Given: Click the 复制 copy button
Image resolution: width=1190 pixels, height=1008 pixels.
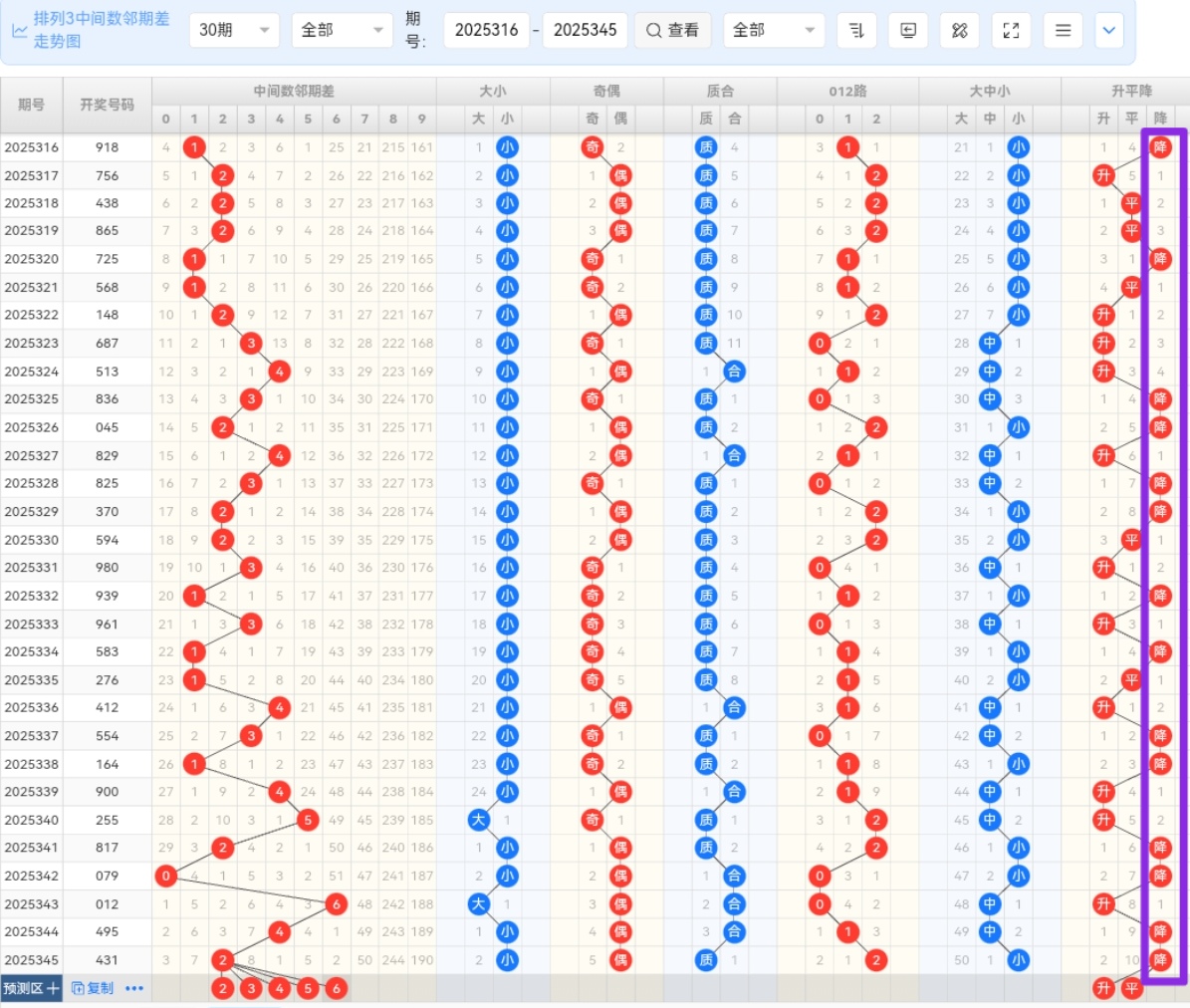Looking at the screenshot, I should [x=93, y=988].
